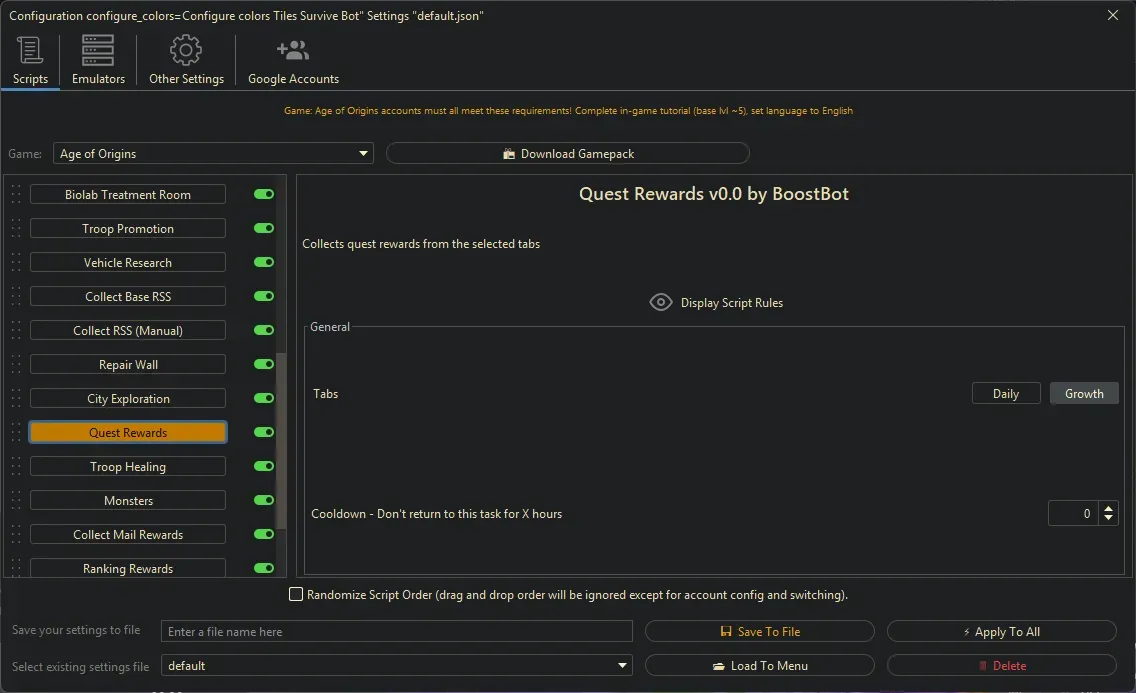Image resolution: width=1136 pixels, height=693 pixels.
Task: Open the Scripts section icon
Action: [x=30, y=50]
